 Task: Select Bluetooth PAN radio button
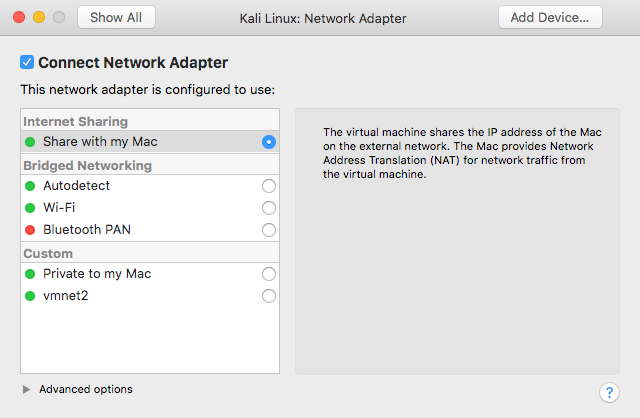pos(269,230)
